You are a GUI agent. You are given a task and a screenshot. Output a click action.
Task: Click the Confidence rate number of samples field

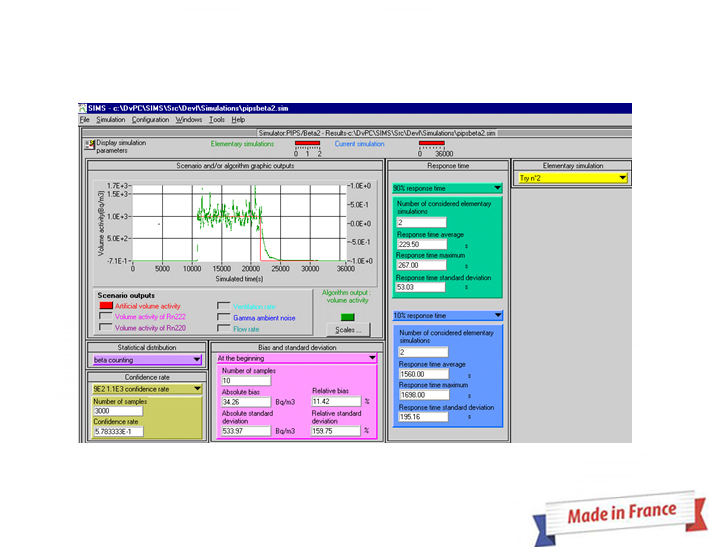pyautogui.click(x=118, y=410)
